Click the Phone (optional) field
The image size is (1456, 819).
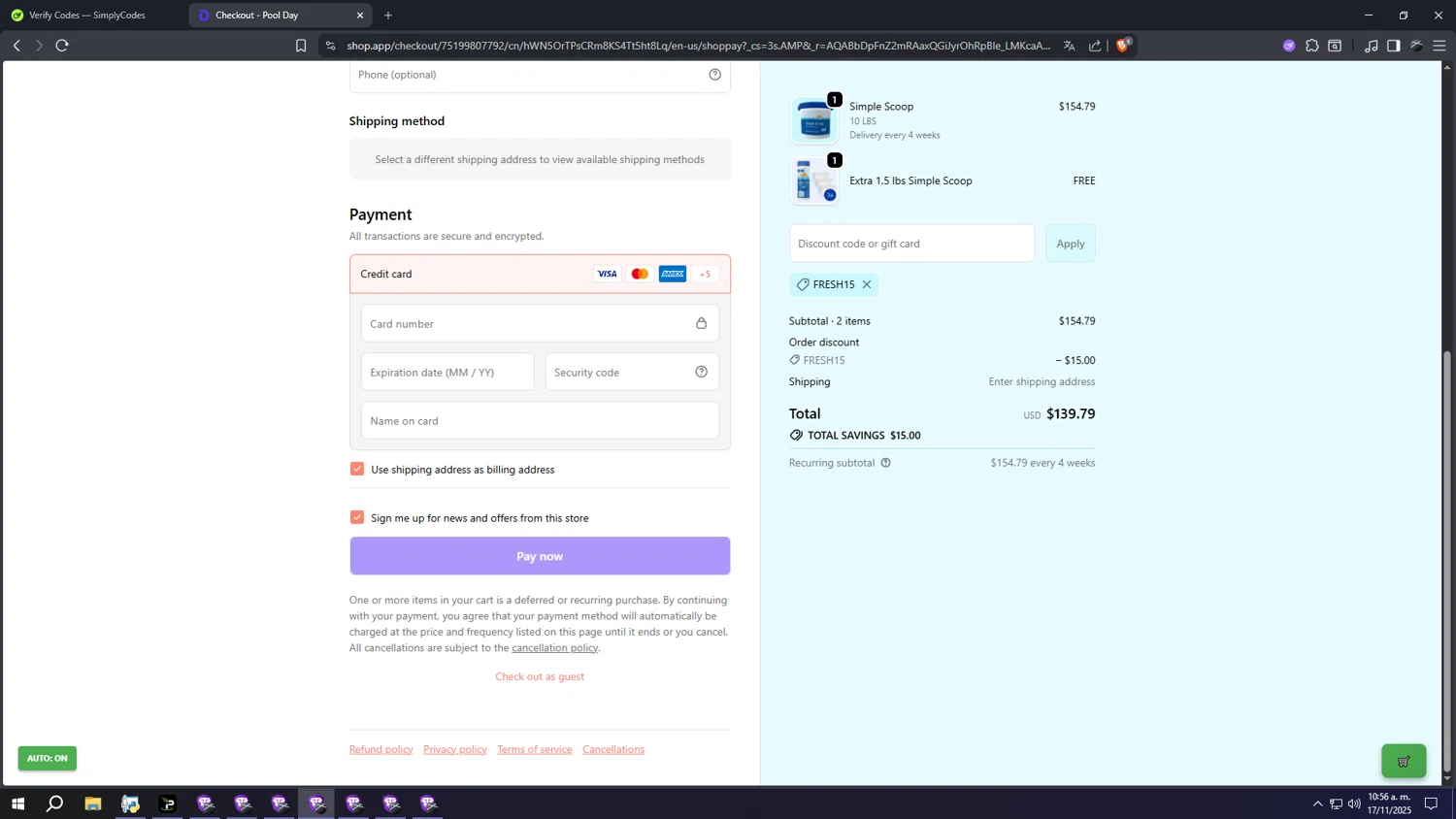(540, 76)
